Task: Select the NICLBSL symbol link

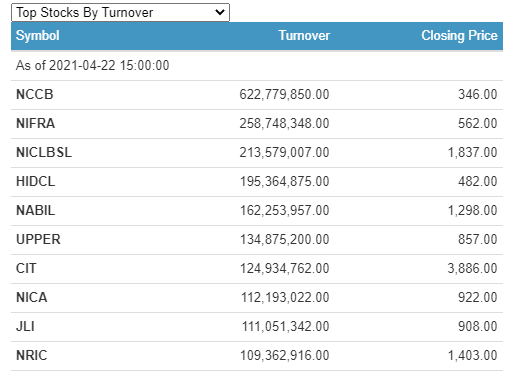Action: coord(44,153)
